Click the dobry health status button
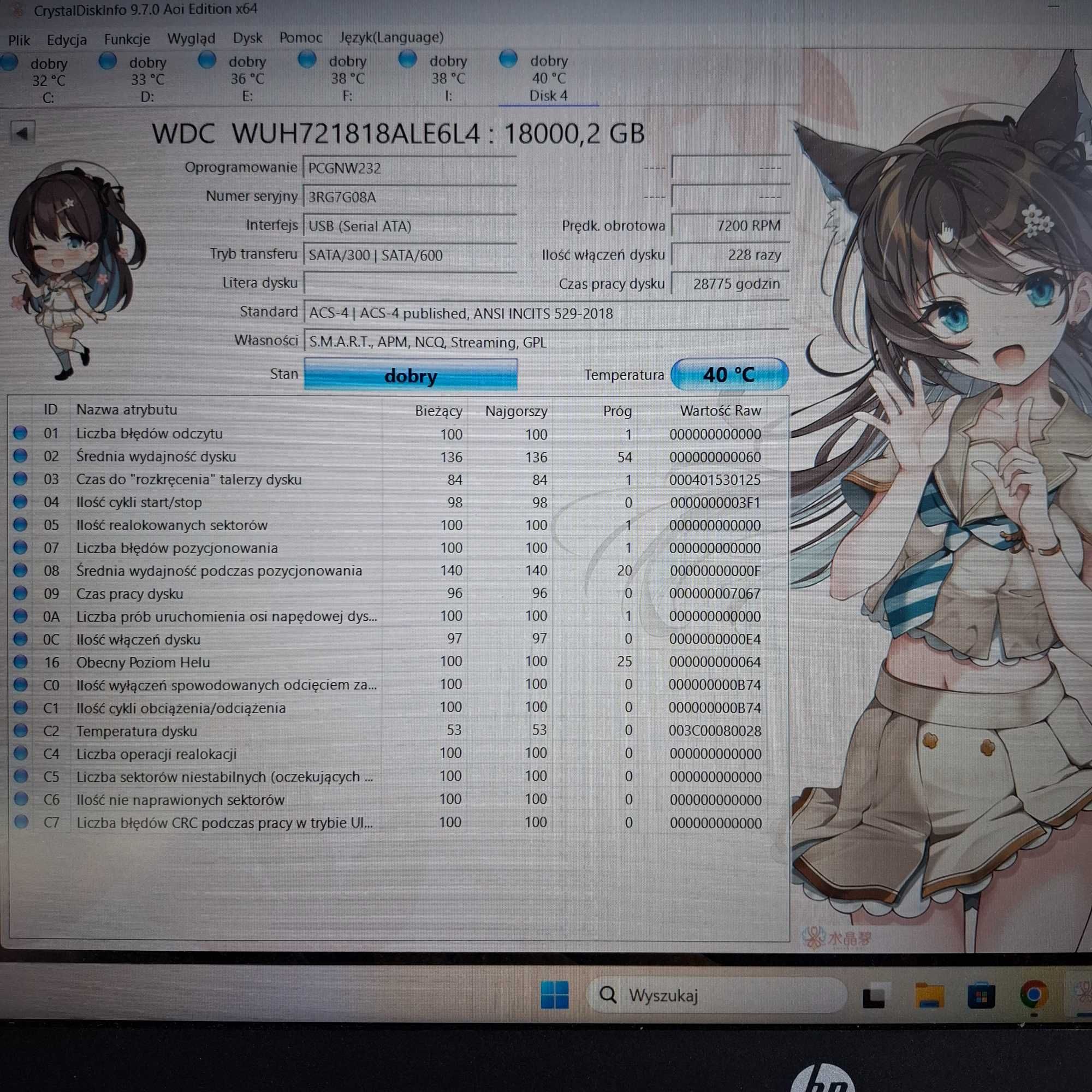This screenshot has height=1092, width=1092. pos(411,375)
